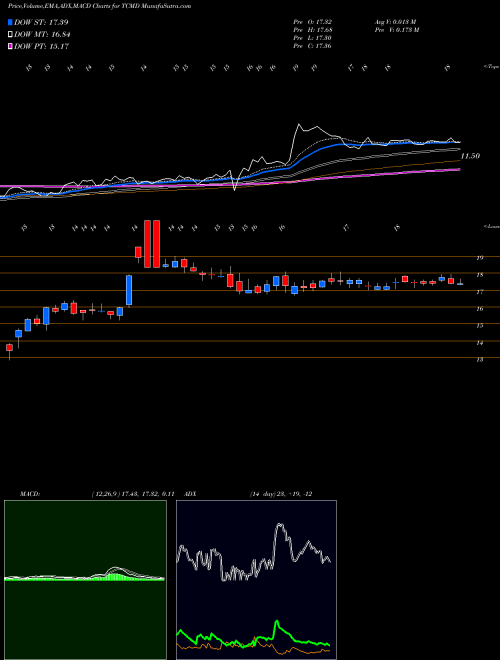
Task: Select the 'DOW ST: 17.39' legend text
Action: [x=41, y=22]
